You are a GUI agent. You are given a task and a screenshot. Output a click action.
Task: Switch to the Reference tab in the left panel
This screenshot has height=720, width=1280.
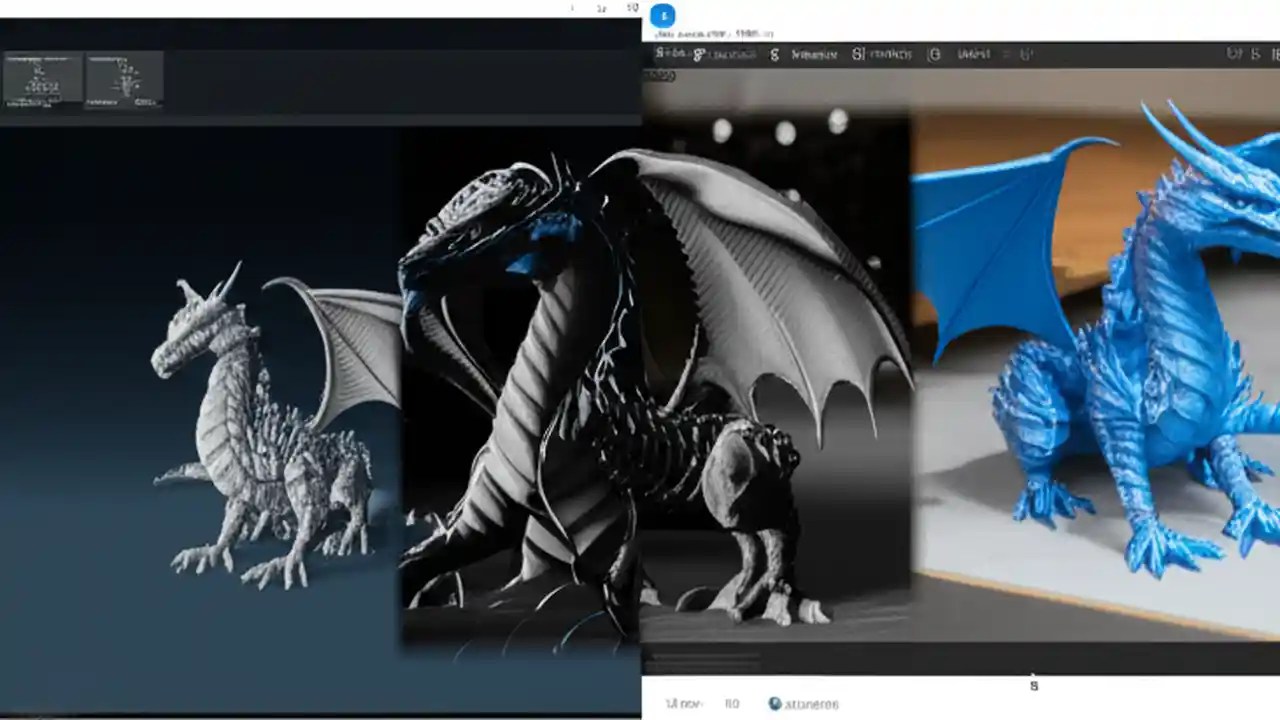(x=103, y=102)
